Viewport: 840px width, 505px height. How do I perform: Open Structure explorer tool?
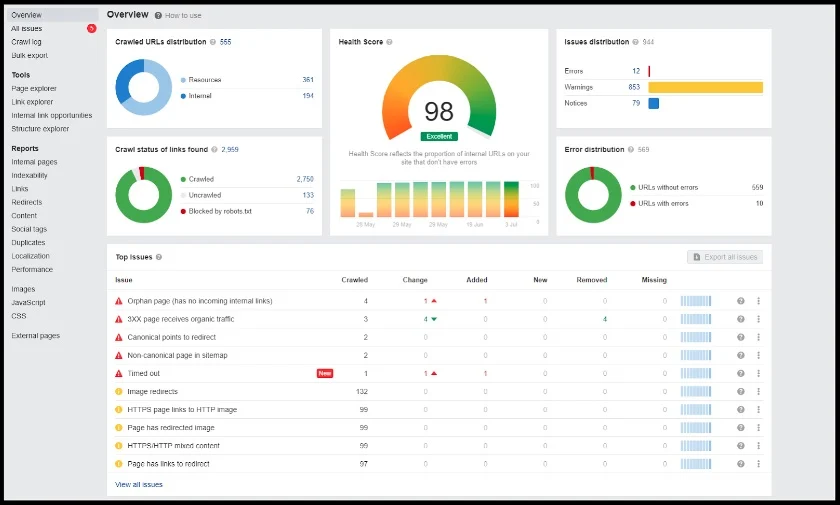tap(40, 129)
